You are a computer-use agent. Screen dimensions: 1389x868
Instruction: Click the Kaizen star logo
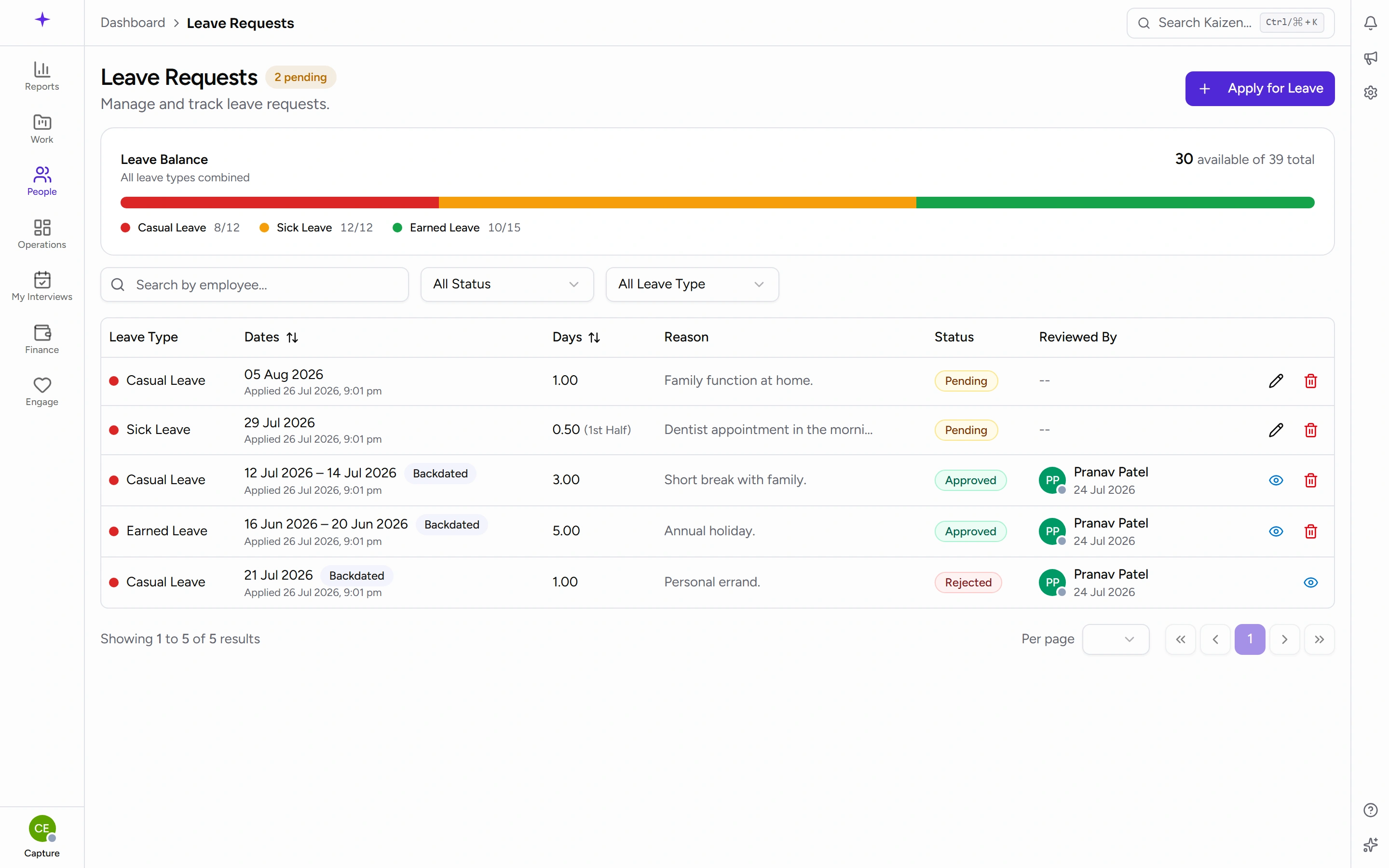(42, 20)
